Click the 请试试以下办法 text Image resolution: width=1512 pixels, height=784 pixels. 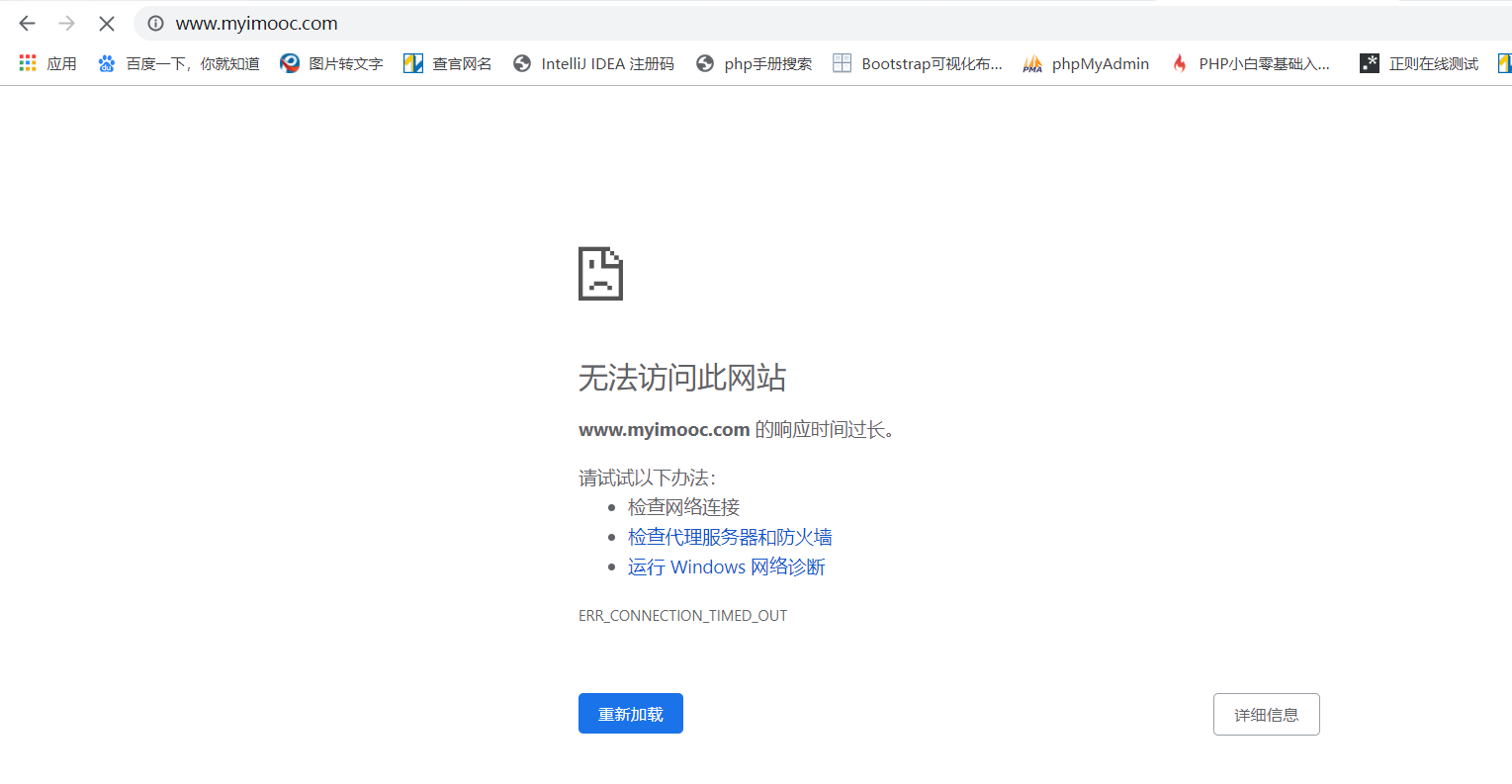[648, 479]
